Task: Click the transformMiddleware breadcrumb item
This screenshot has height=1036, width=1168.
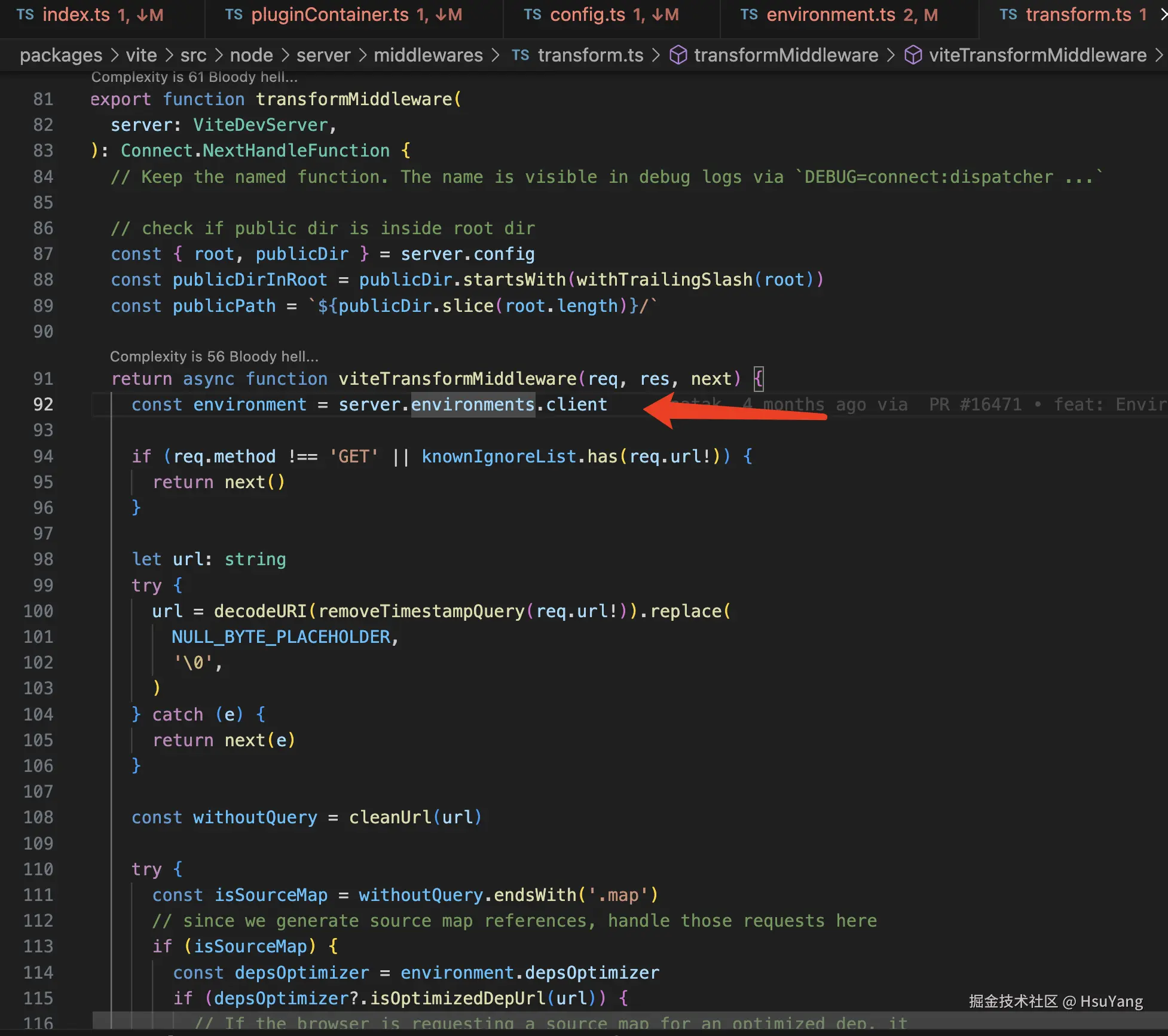Action: tap(786, 55)
